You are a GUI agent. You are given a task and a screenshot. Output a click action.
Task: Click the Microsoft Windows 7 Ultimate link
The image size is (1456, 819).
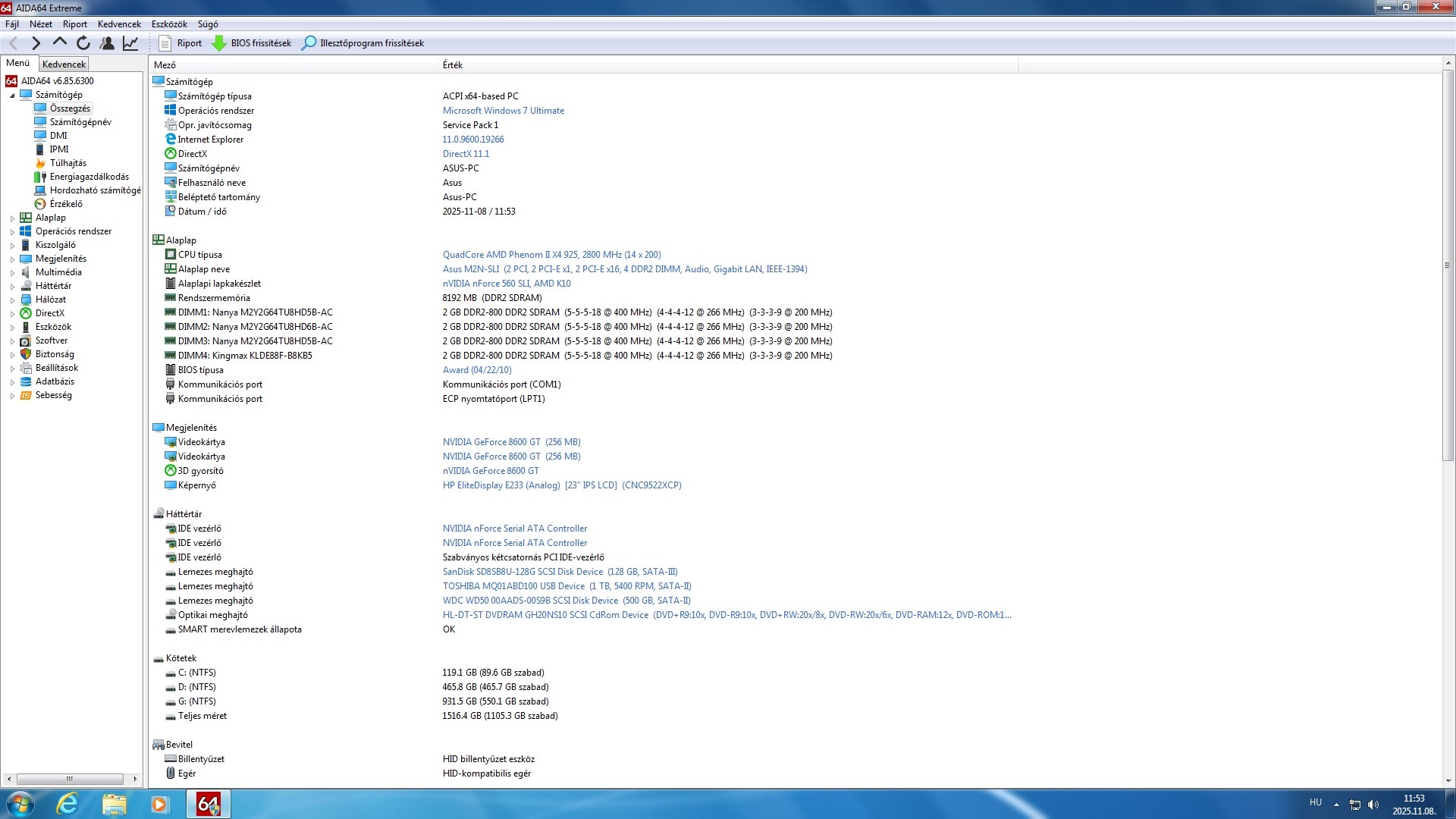tap(503, 111)
